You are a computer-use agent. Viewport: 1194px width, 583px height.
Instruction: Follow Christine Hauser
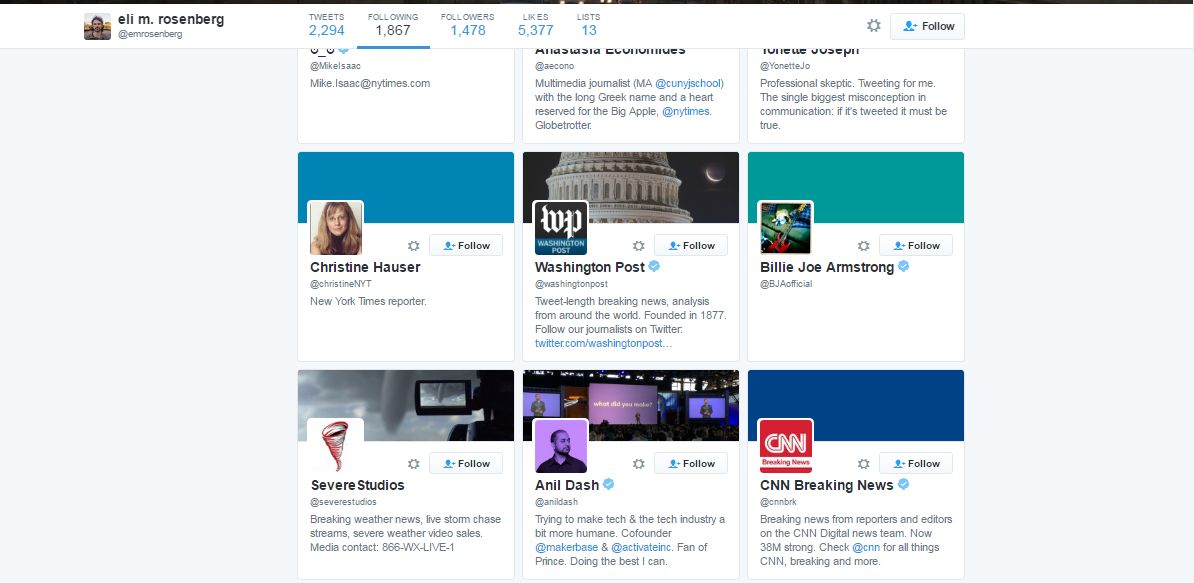coord(466,245)
